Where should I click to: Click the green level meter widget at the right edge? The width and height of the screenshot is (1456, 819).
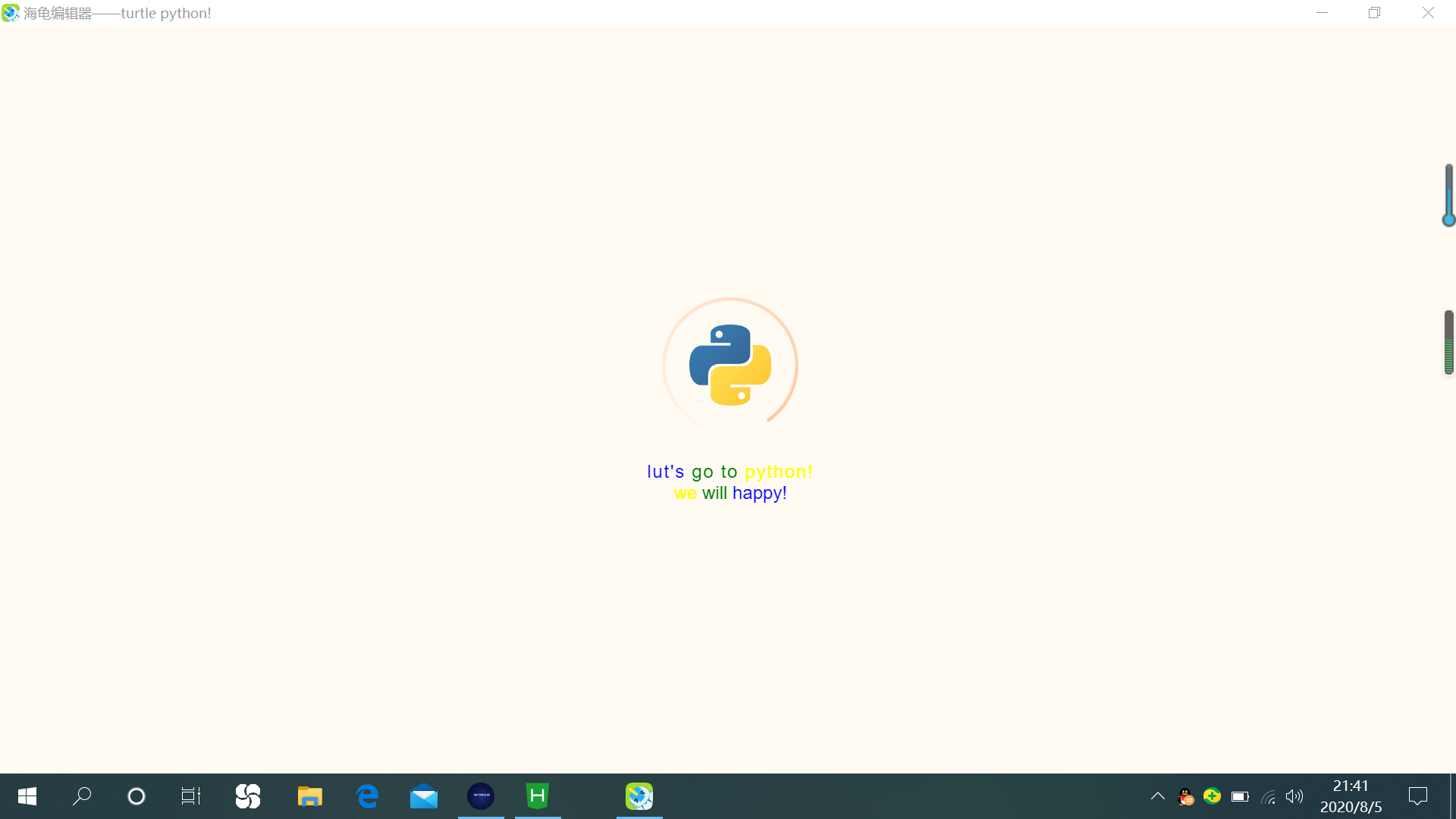tap(1448, 342)
